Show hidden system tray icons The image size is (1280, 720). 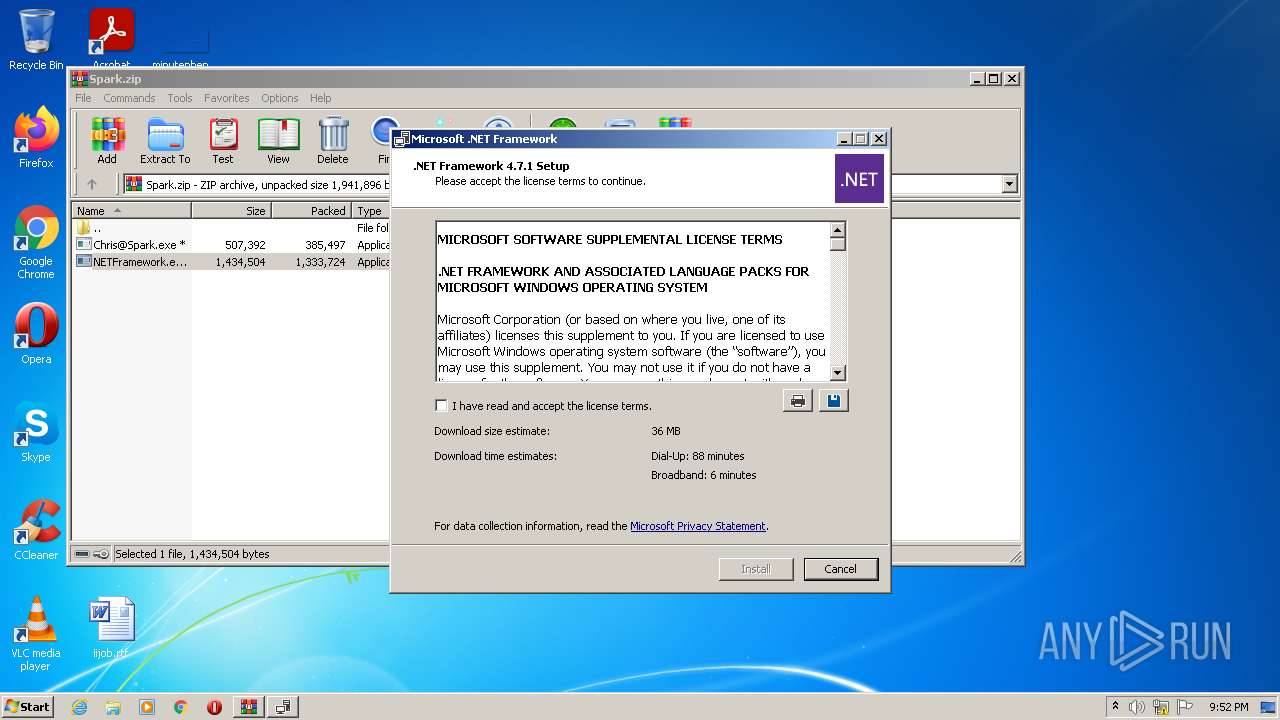coord(1115,707)
